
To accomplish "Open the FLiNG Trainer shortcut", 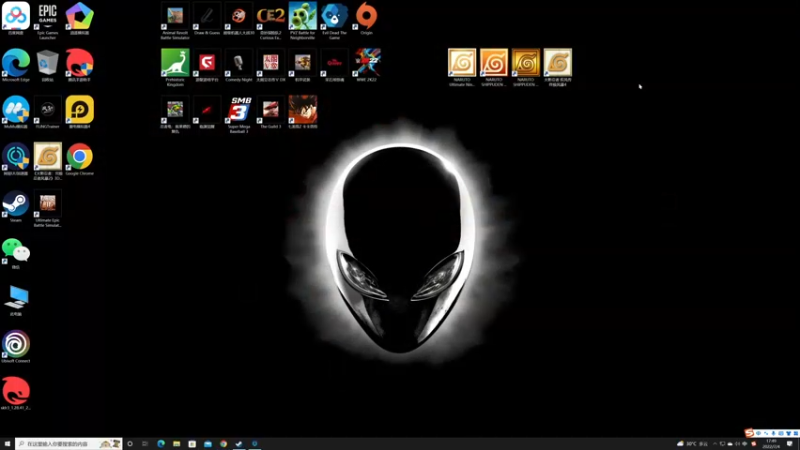I will pos(47,113).
